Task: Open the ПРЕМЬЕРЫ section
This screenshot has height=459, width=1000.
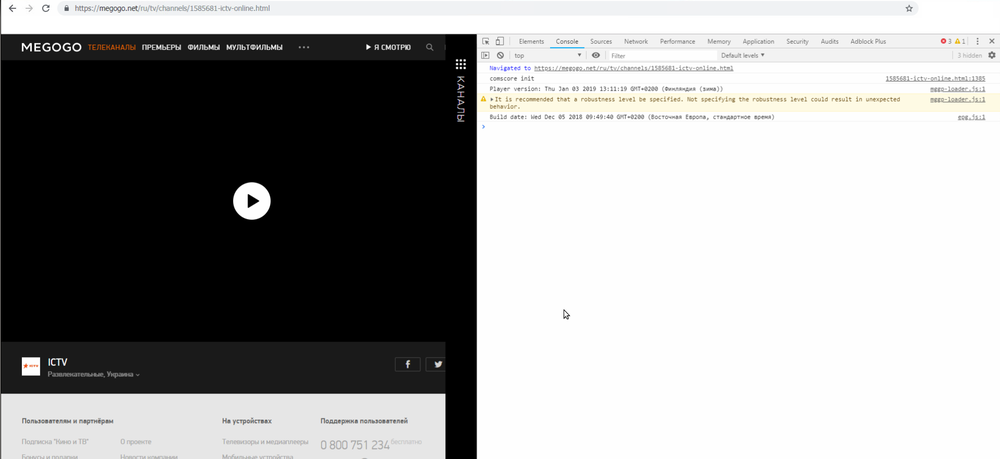Action: coord(161,47)
